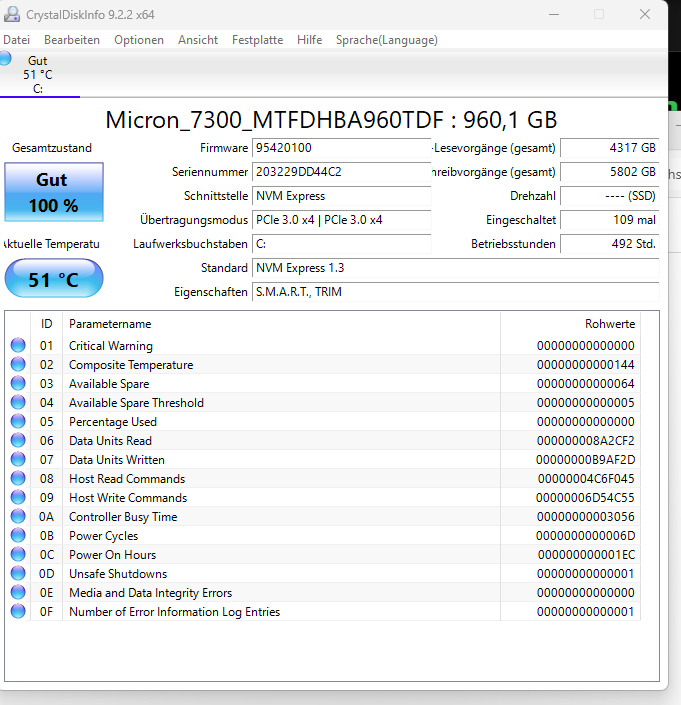Click the CrystalDiskInfo app icon in title bar
The width and height of the screenshot is (681, 705).
[12, 14]
